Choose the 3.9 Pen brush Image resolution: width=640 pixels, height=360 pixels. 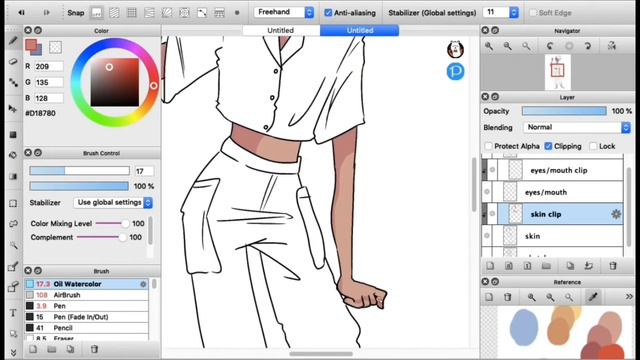point(86,306)
